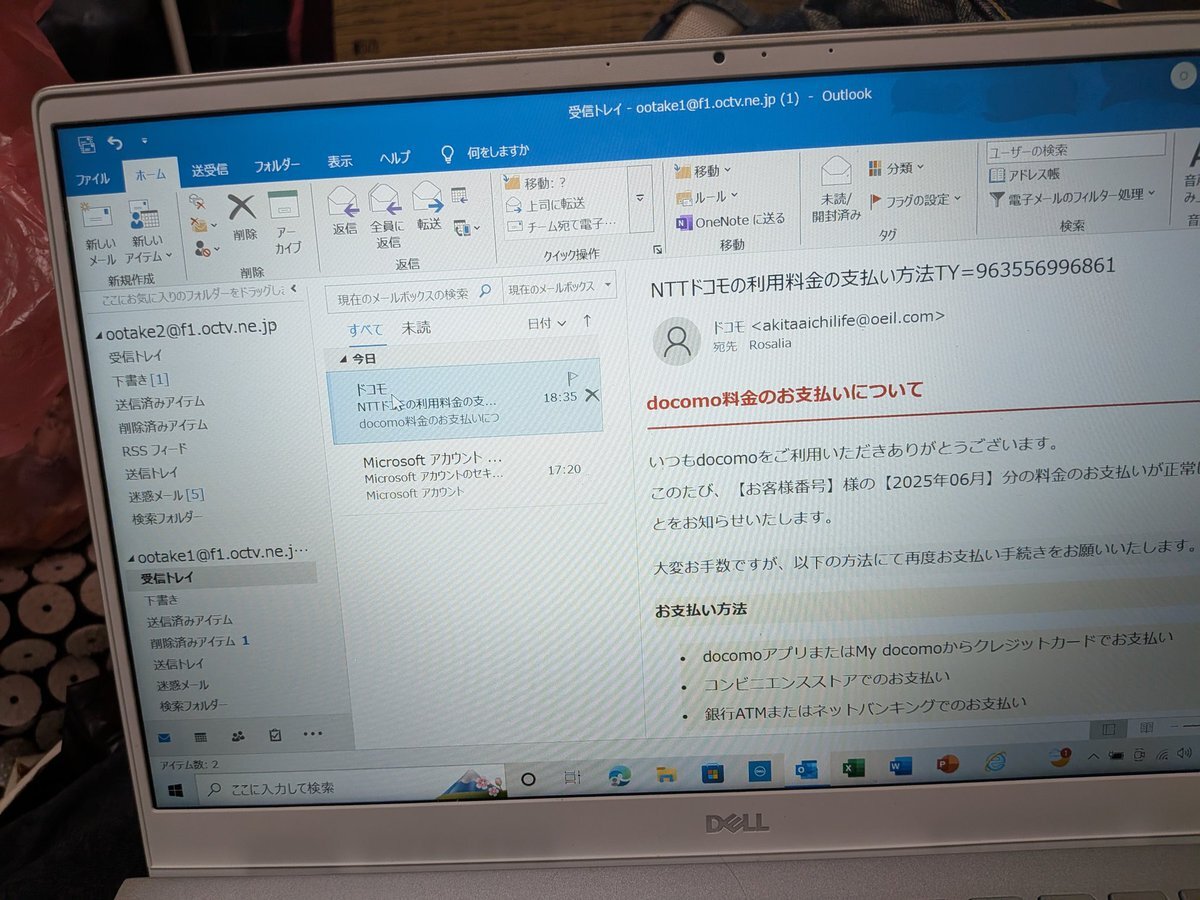Archive the message with アーカイブ
Image resolution: width=1200 pixels, height=900 pixels.
pos(286,221)
